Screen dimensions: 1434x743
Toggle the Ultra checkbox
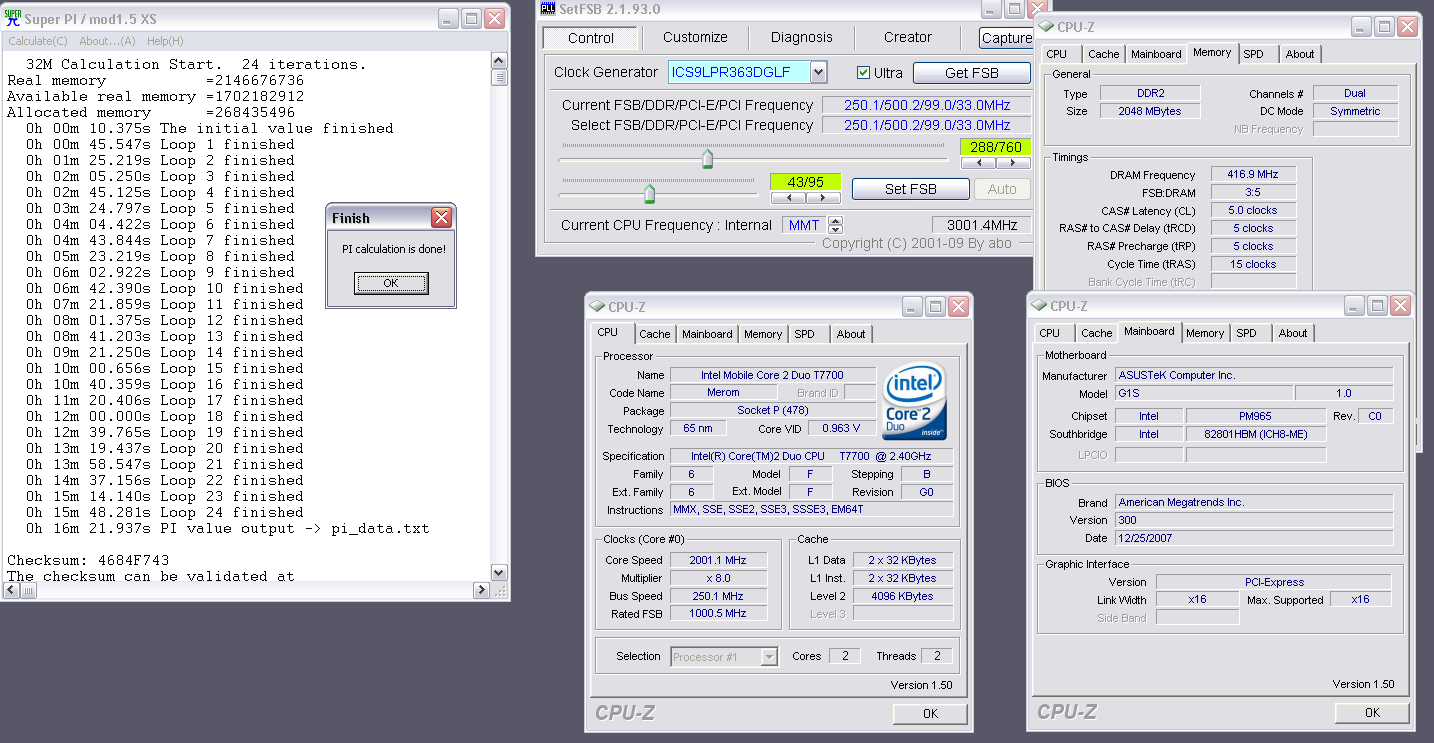(x=864, y=73)
